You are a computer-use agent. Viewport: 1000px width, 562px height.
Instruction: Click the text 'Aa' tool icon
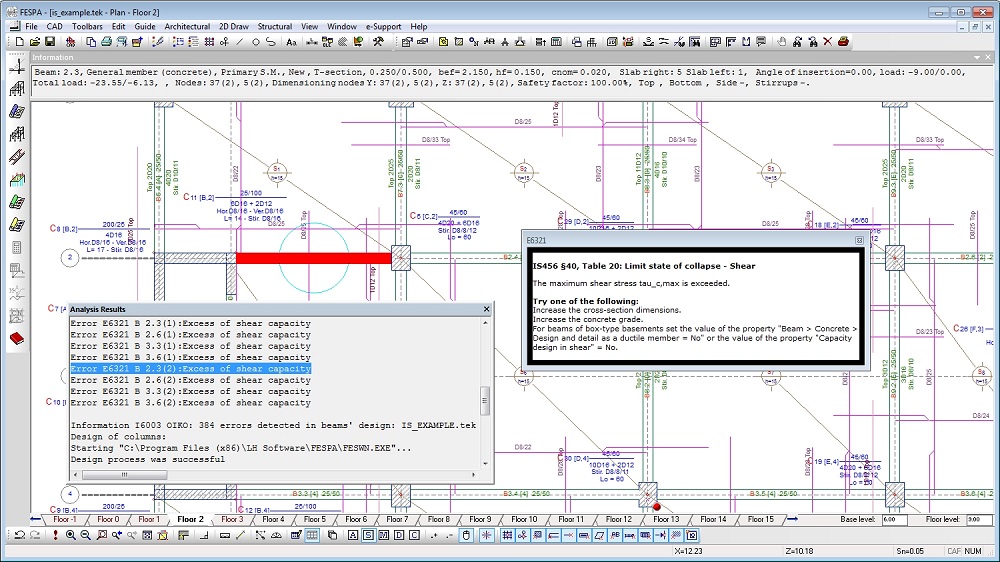coord(291,42)
